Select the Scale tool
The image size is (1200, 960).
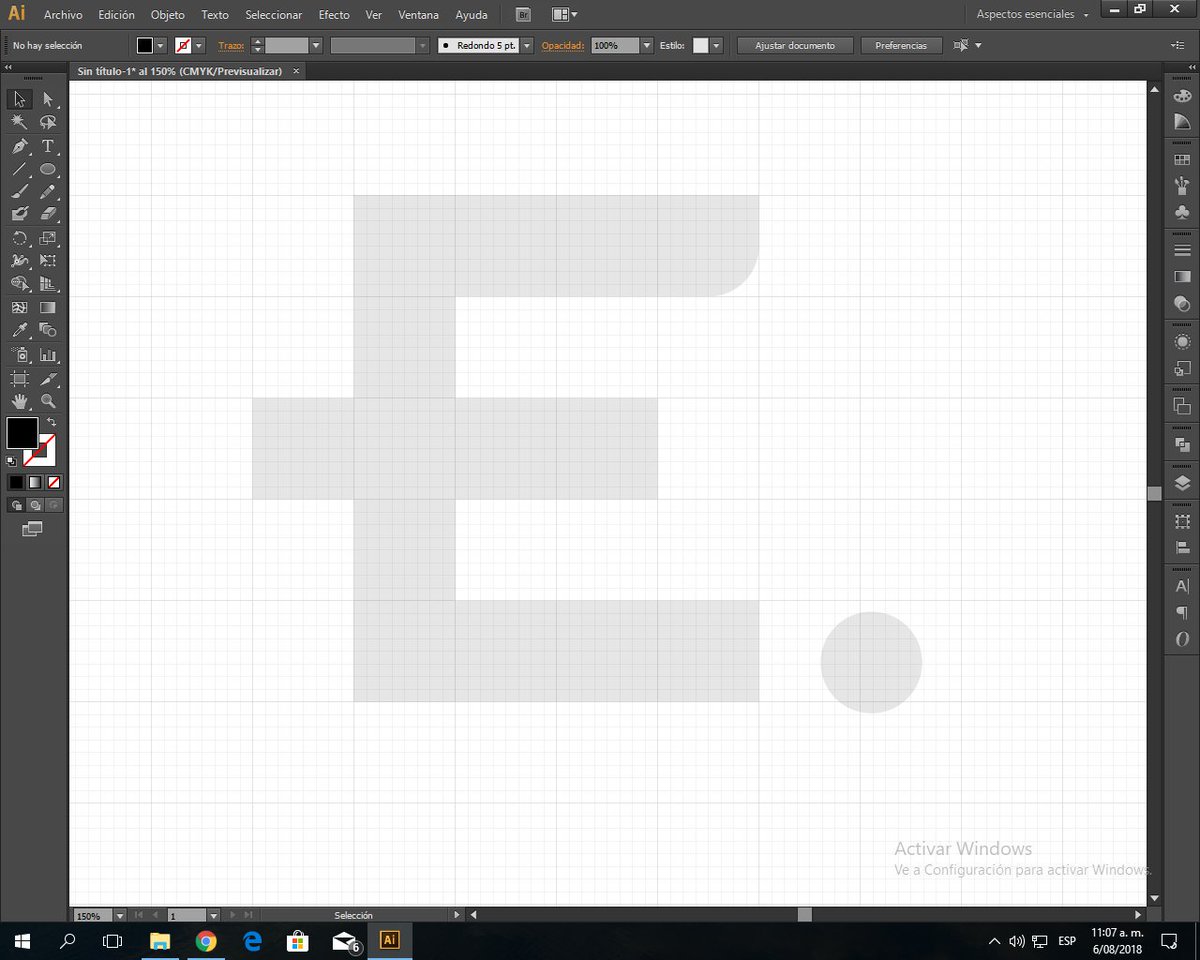click(x=48, y=238)
